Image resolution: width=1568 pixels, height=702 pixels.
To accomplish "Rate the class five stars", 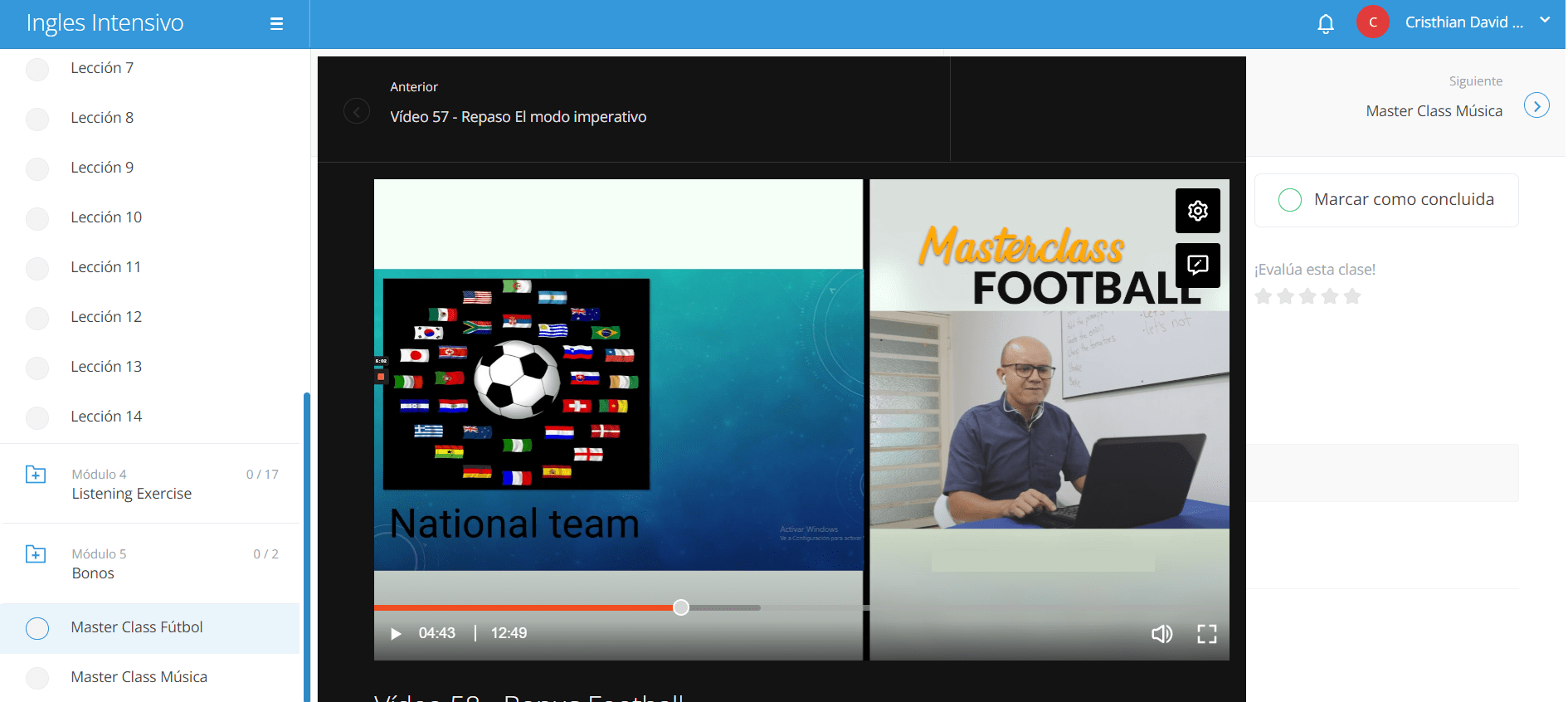I will coord(1352,296).
